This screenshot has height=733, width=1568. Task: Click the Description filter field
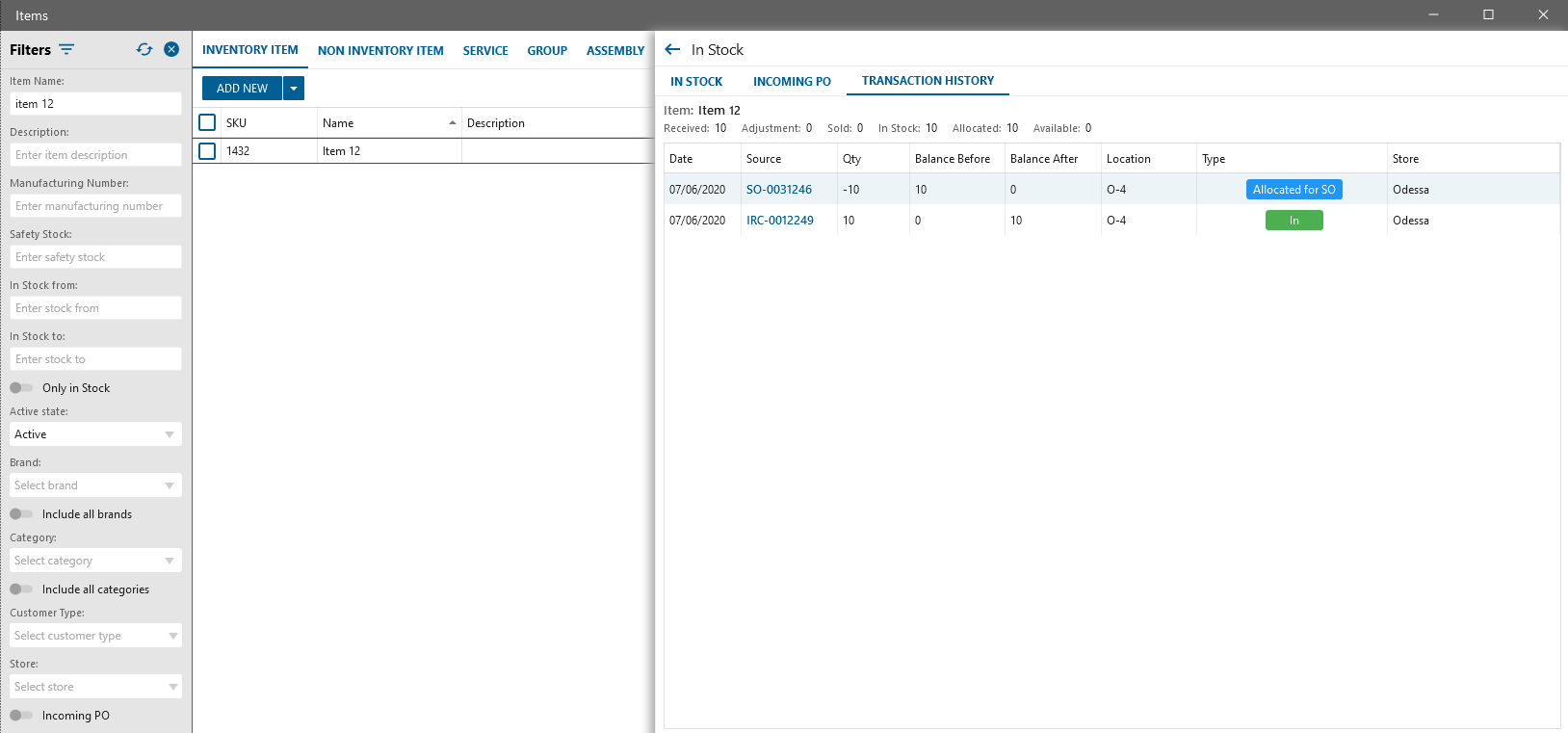tap(95, 155)
